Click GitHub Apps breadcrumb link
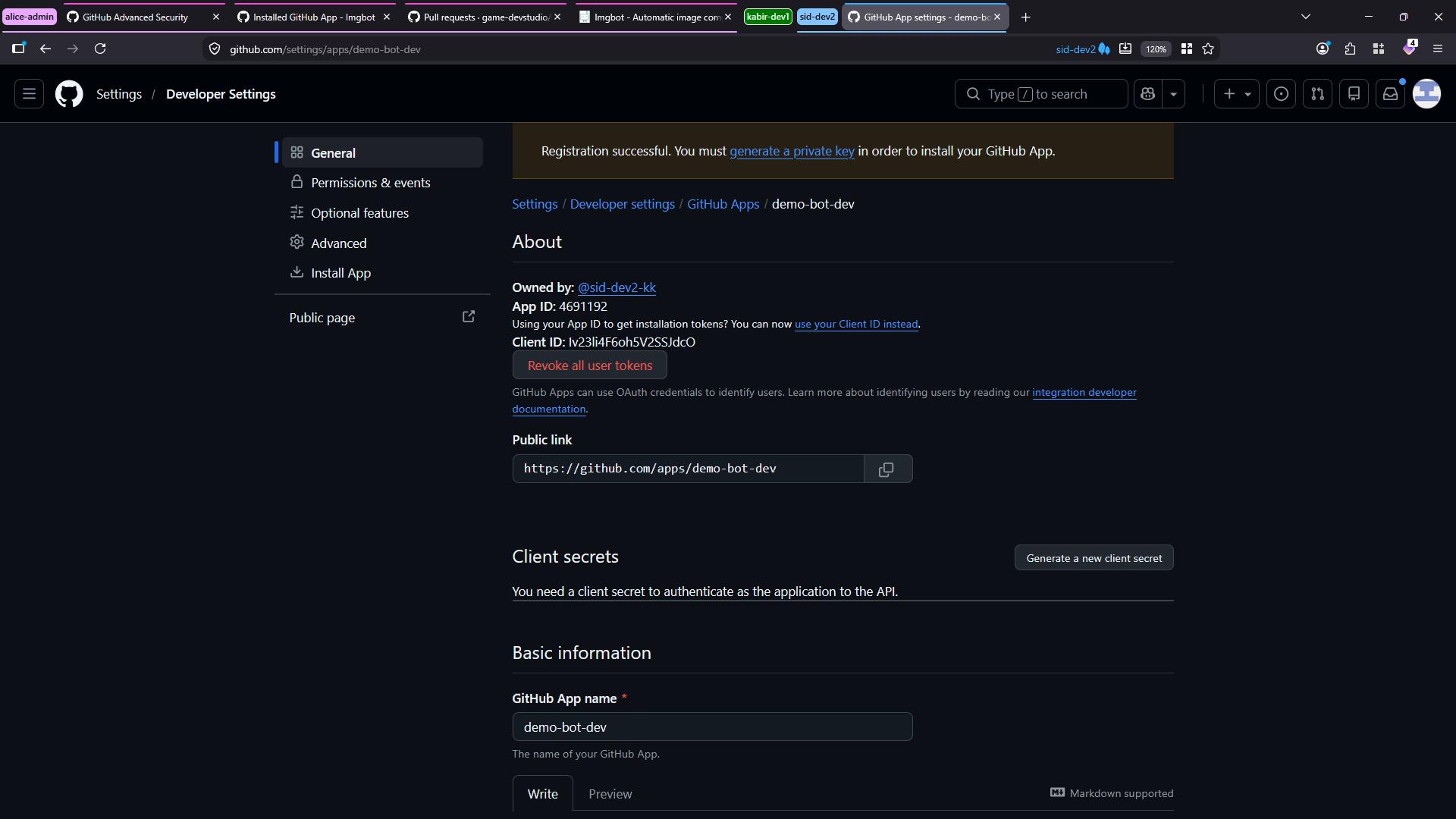 click(723, 204)
